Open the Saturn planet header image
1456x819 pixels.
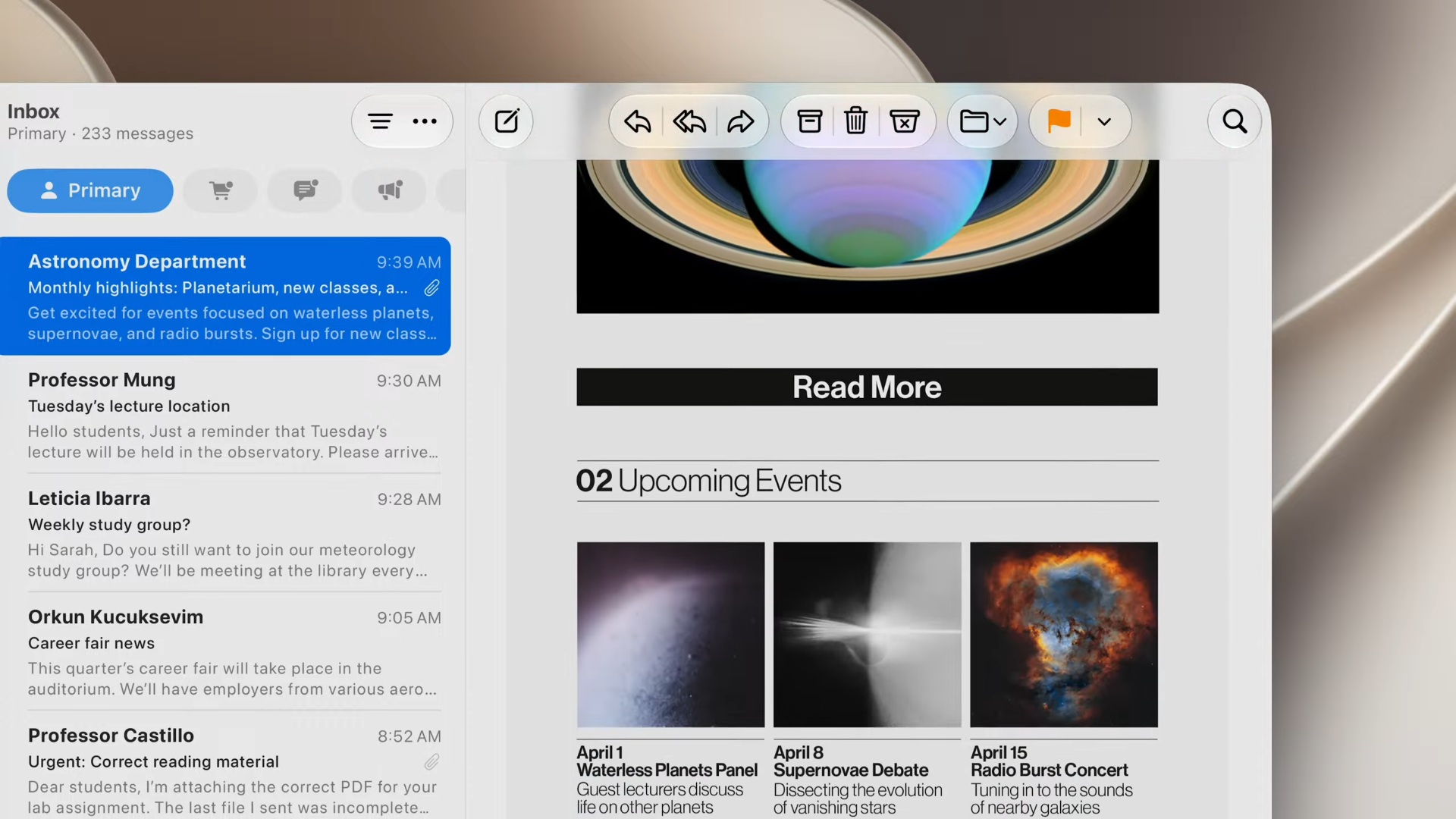[868, 236]
